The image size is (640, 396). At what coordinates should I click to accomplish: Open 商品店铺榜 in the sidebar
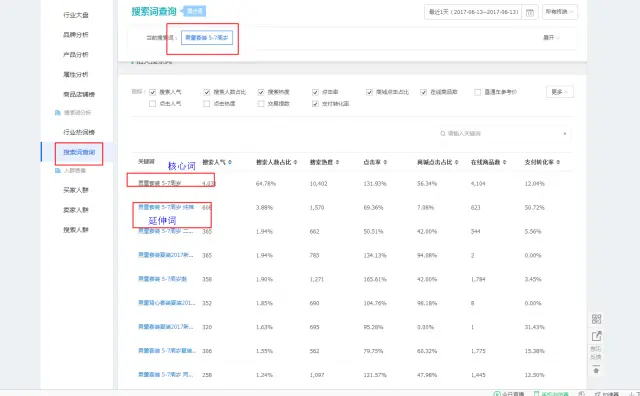(x=79, y=94)
